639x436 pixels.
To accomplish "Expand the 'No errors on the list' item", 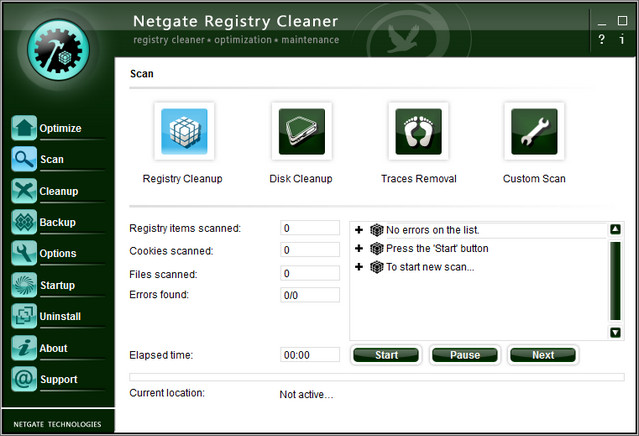I will [359, 230].
